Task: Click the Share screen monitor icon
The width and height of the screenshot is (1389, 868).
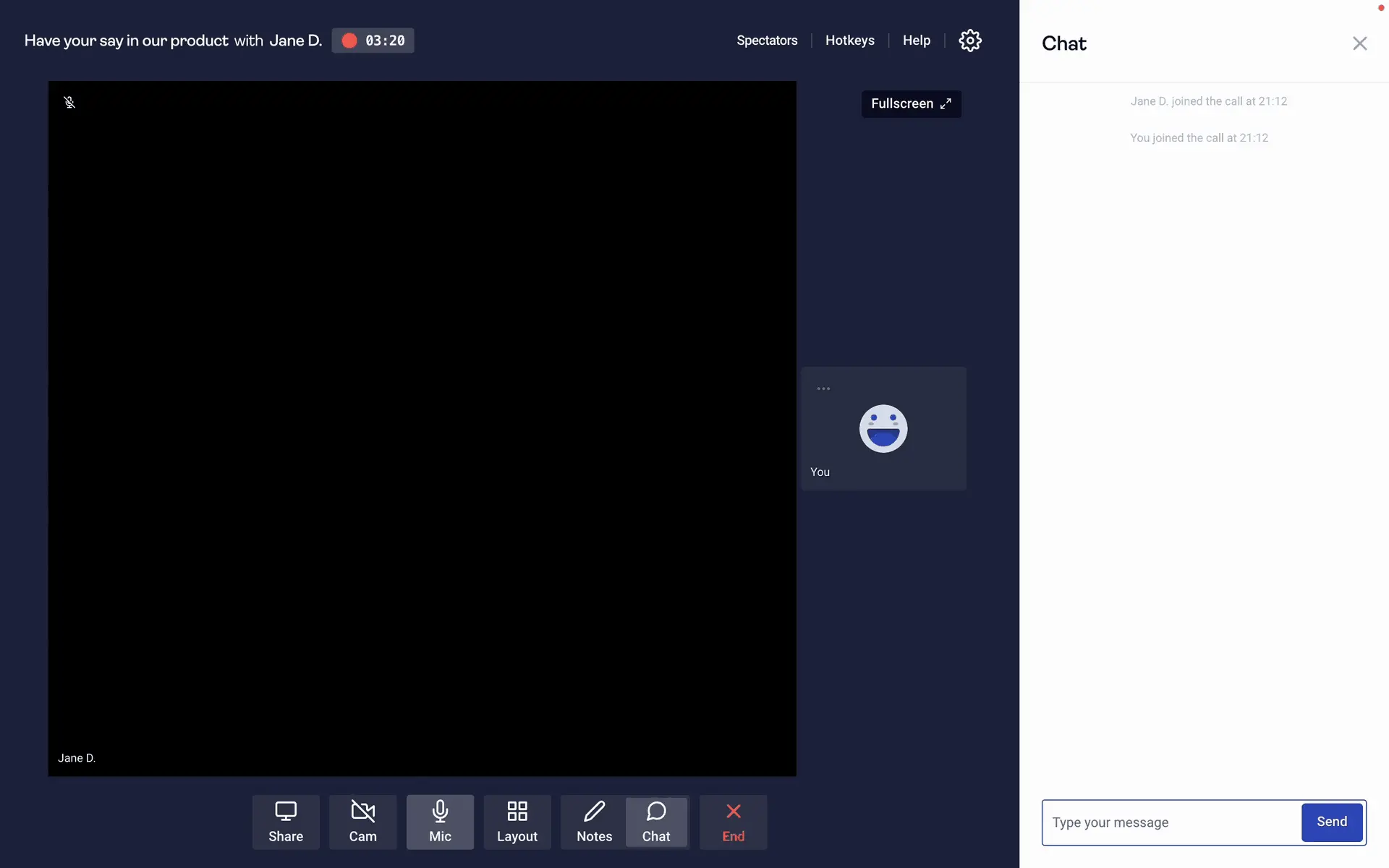Action: click(x=286, y=812)
